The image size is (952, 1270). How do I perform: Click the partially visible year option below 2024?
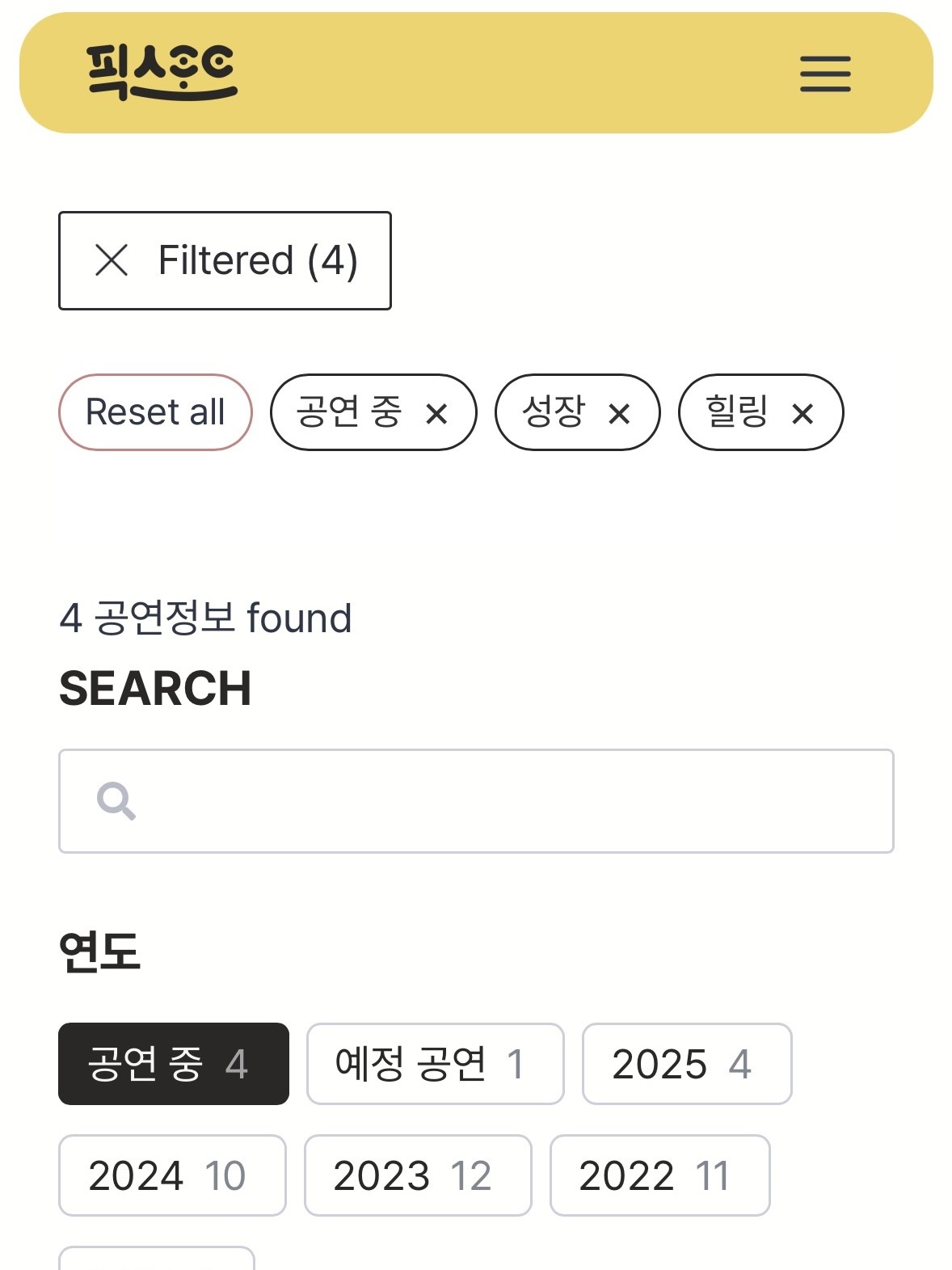(157, 1258)
